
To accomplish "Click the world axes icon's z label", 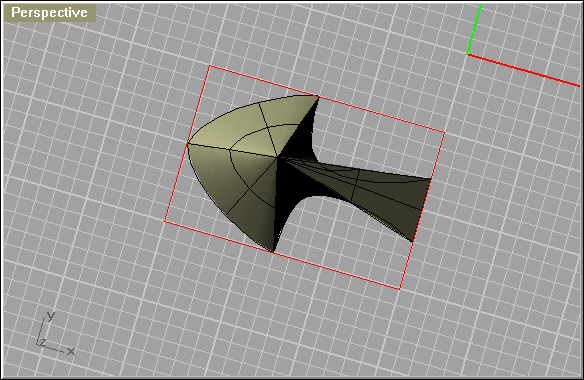I will [x=42, y=342].
